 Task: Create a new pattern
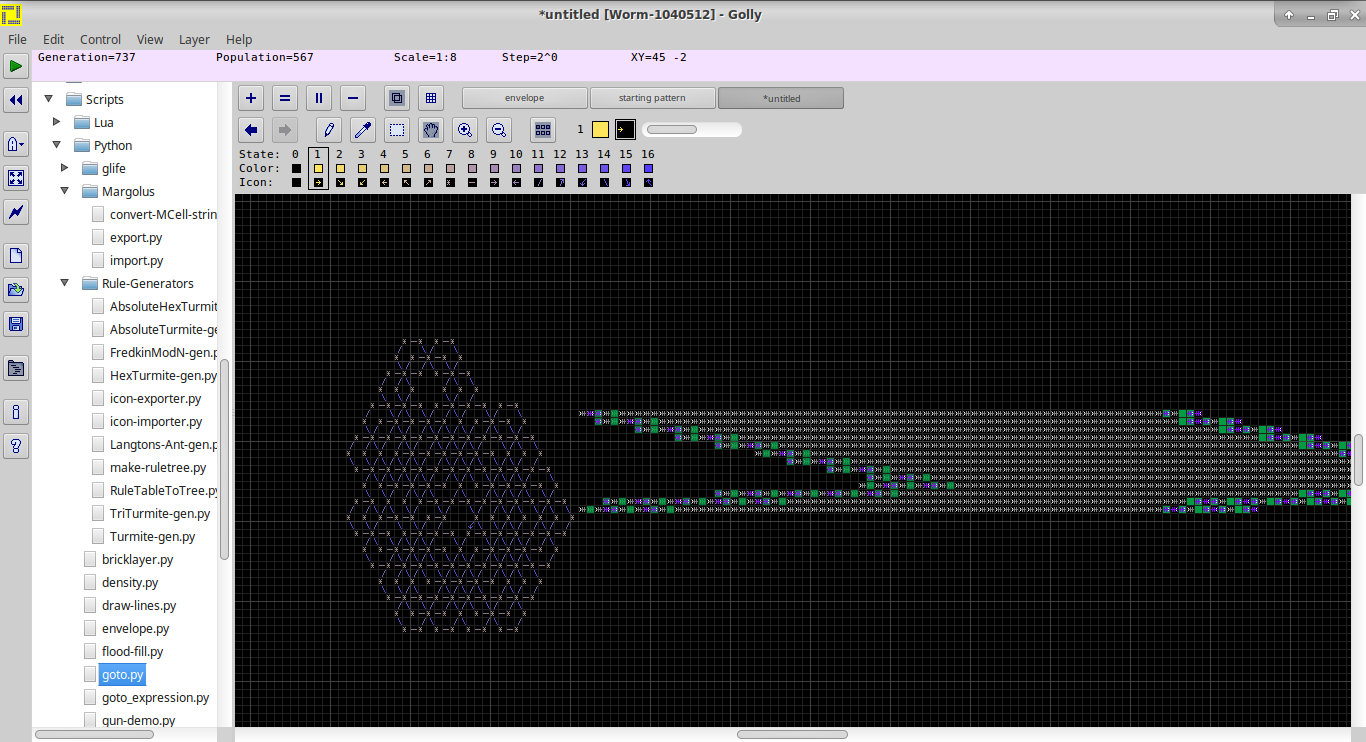16,256
